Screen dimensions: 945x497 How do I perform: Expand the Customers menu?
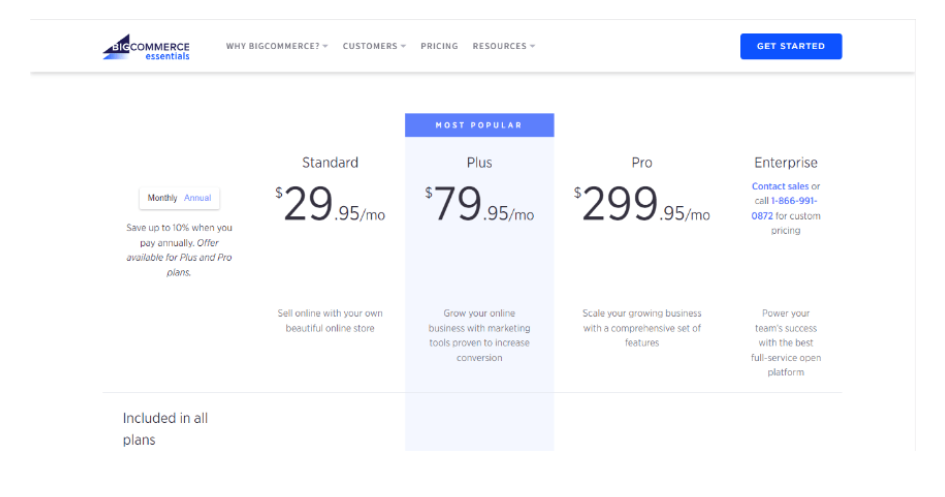pyautogui.click(x=374, y=46)
